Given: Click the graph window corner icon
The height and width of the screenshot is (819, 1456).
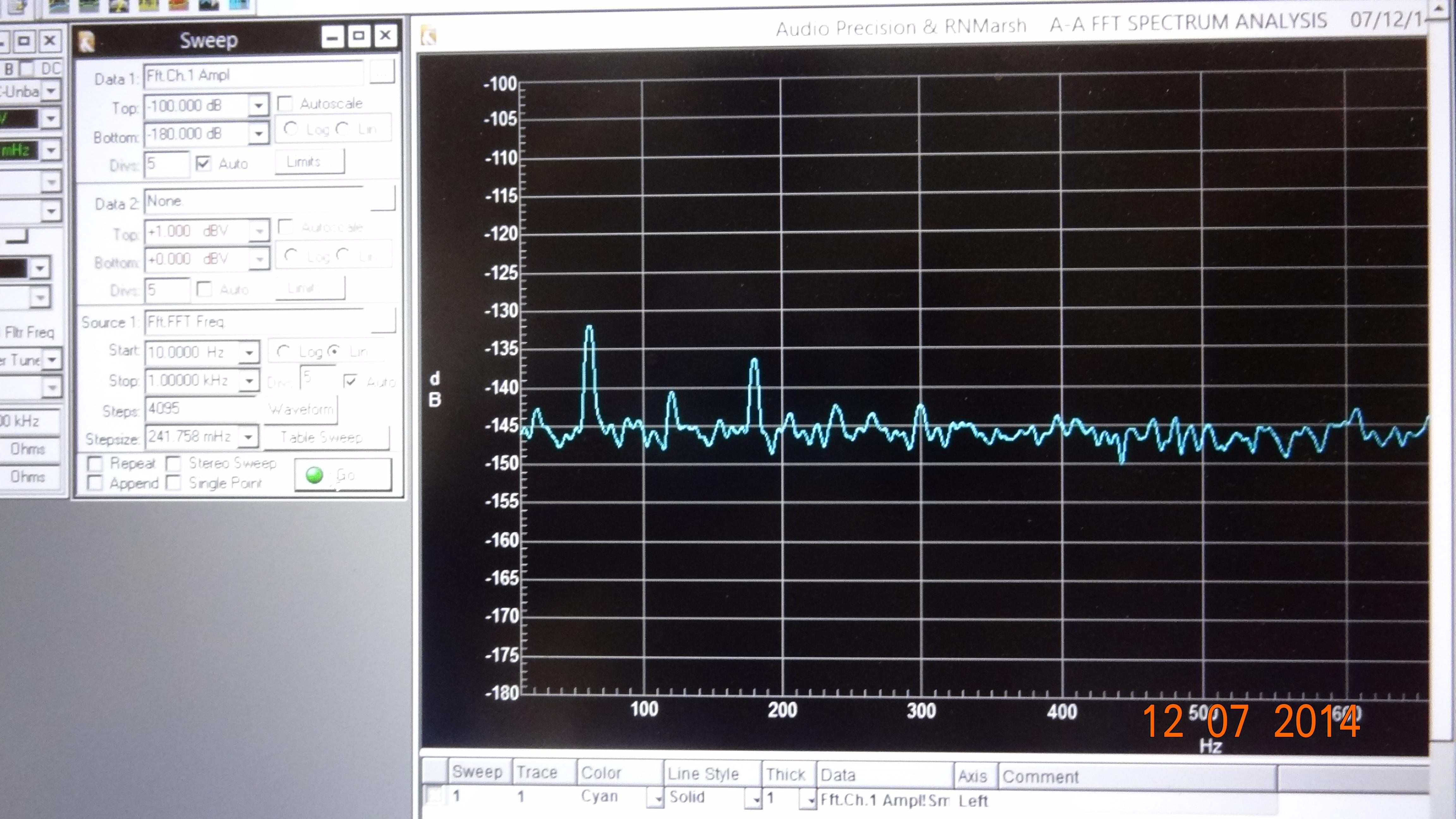Looking at the screenshot, I should 429,35.
